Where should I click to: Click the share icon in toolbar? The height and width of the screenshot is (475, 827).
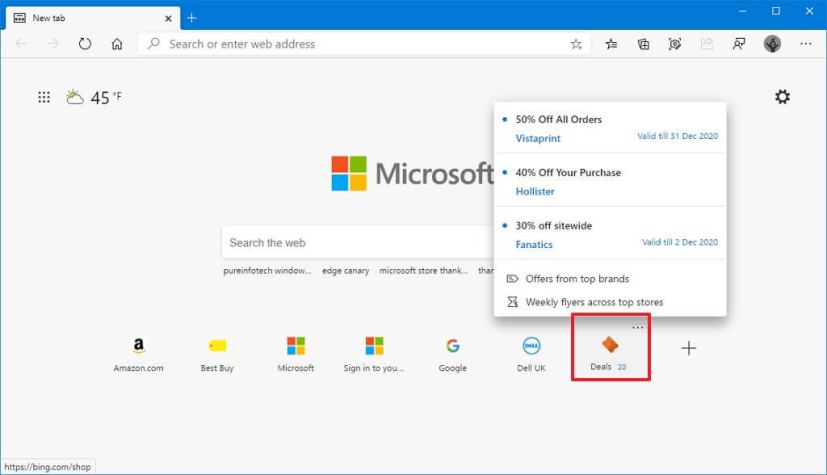coord(707,44)
